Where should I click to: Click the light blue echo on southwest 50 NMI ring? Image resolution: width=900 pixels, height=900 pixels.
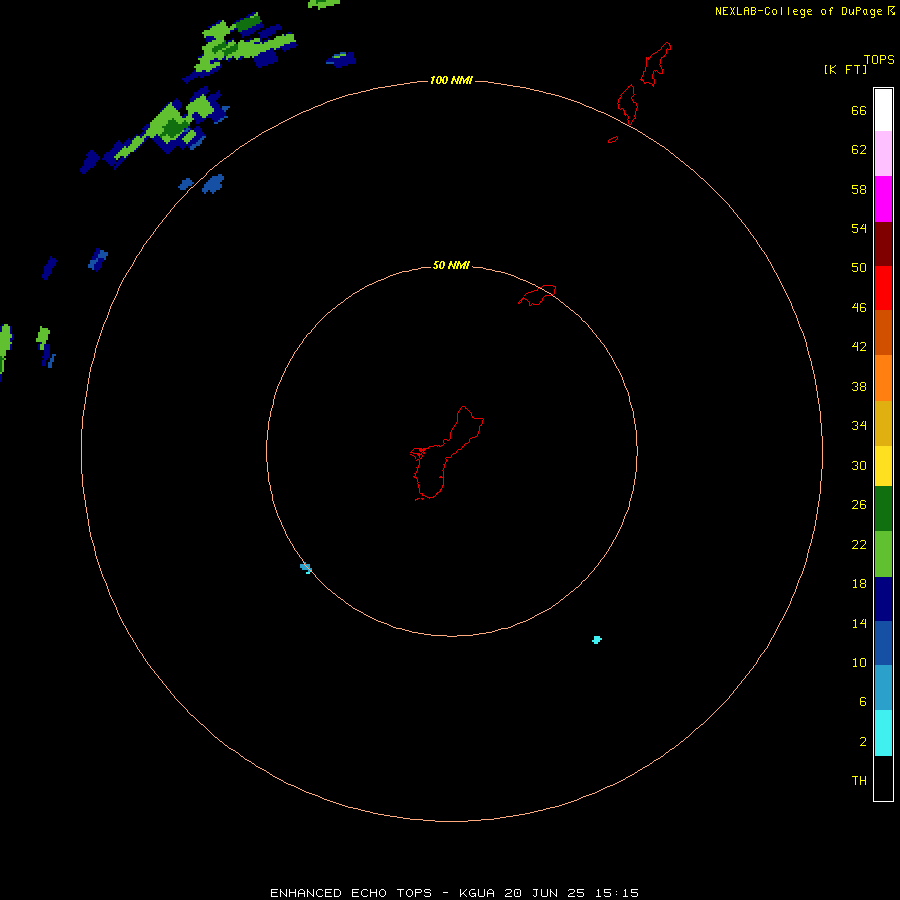[306, 568]
